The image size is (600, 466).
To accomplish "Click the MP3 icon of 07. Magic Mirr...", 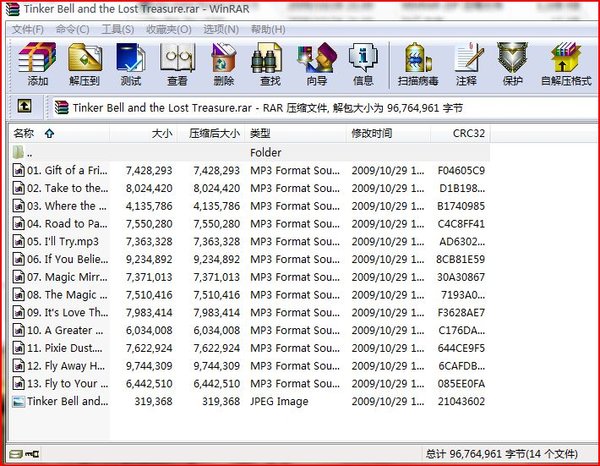I will click(18, 277).
